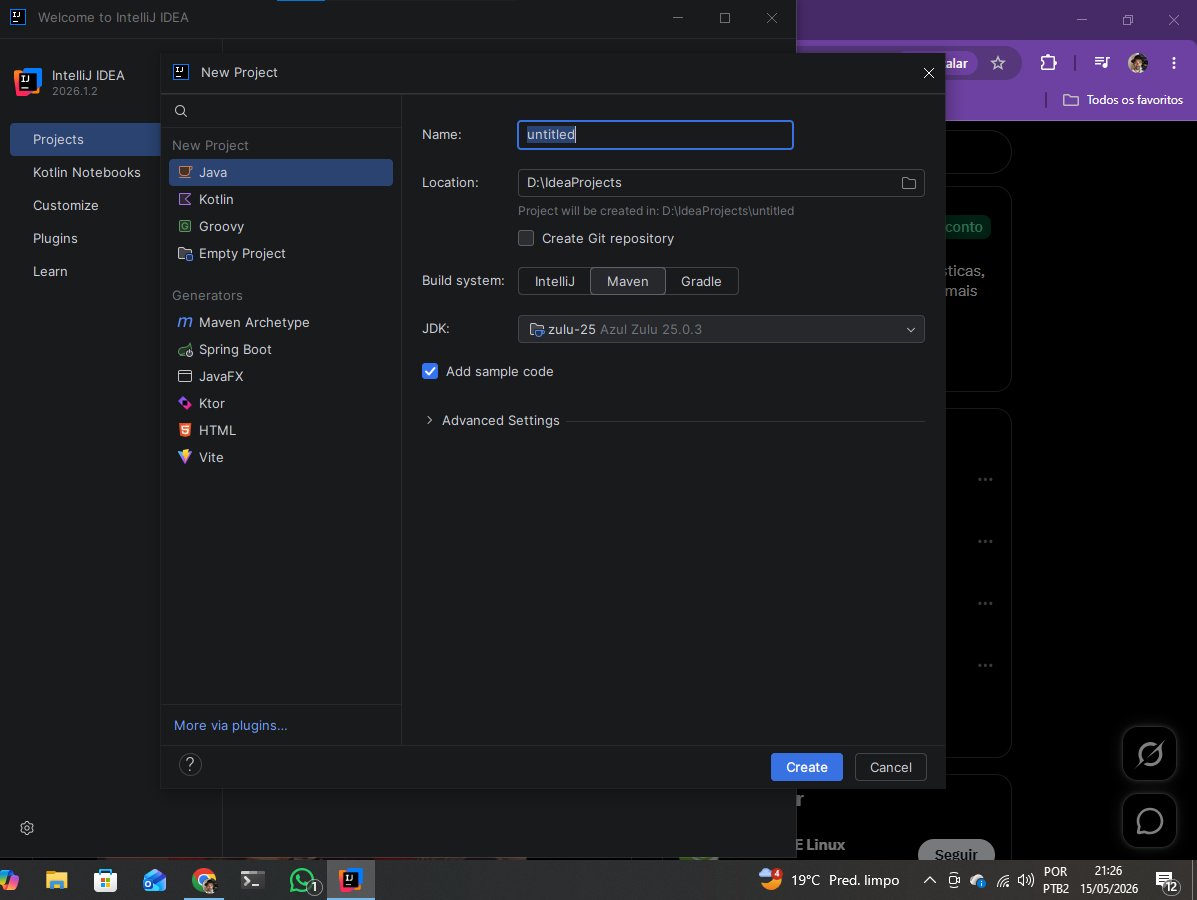The image size is (1197, 900).
Task: Open the weather widget showing 19°C
Action: pyautogui.click(x=829, y=880)
